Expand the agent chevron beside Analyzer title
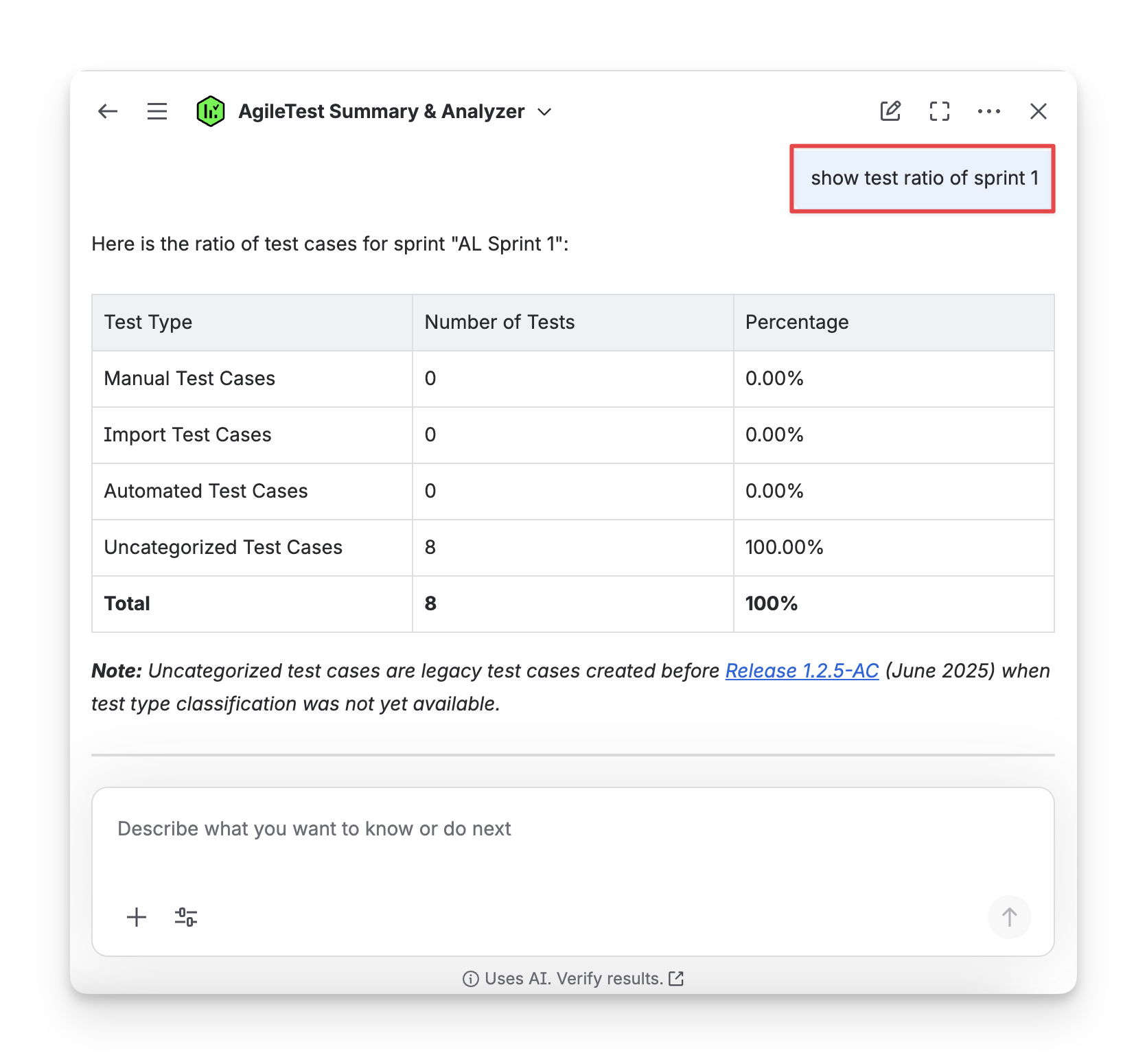The width and height of the screenshot is (1147, 1064). click(544, 112)
